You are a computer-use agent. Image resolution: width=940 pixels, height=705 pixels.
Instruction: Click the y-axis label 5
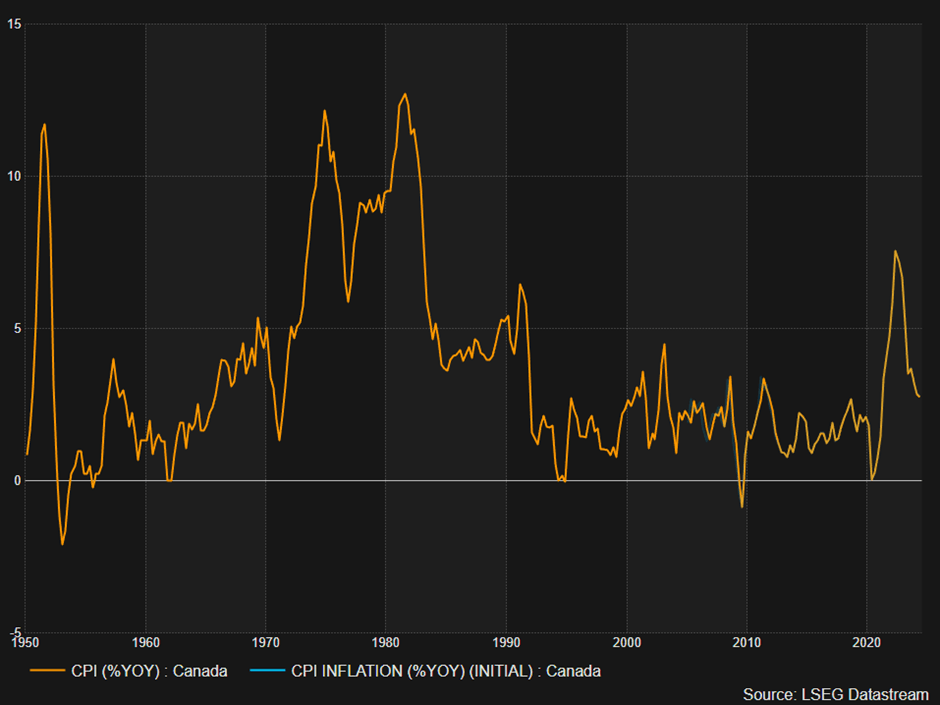pyautogui.click(x=17, y=329)
